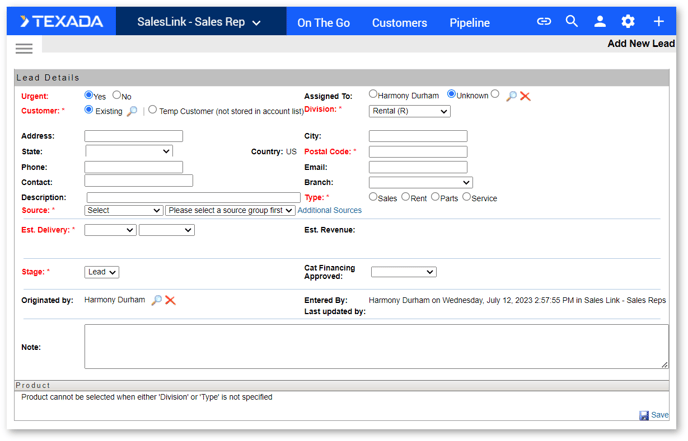Open the Customers menu
This screenshot has height=441, width=688.
tap(399, 23)
